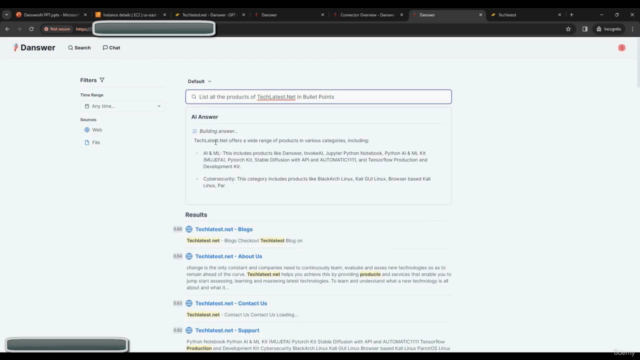Open the Search page in Danswer header
The height and width of the screenshot is (360, 640).
click(x=79, y=48)
